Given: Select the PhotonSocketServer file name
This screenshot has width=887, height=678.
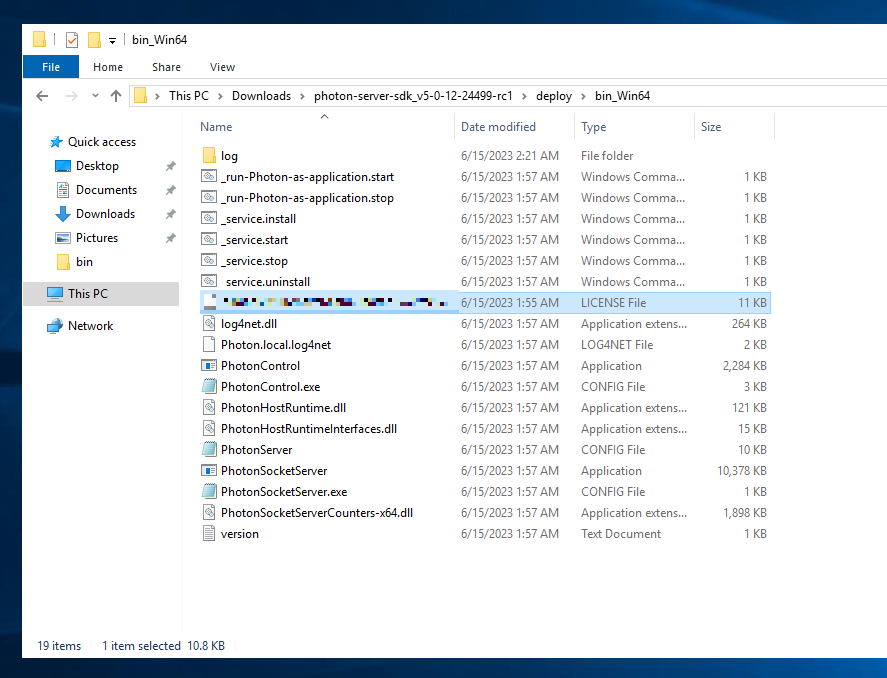Looking at the screenshot, I should click(x=274, y=470).
